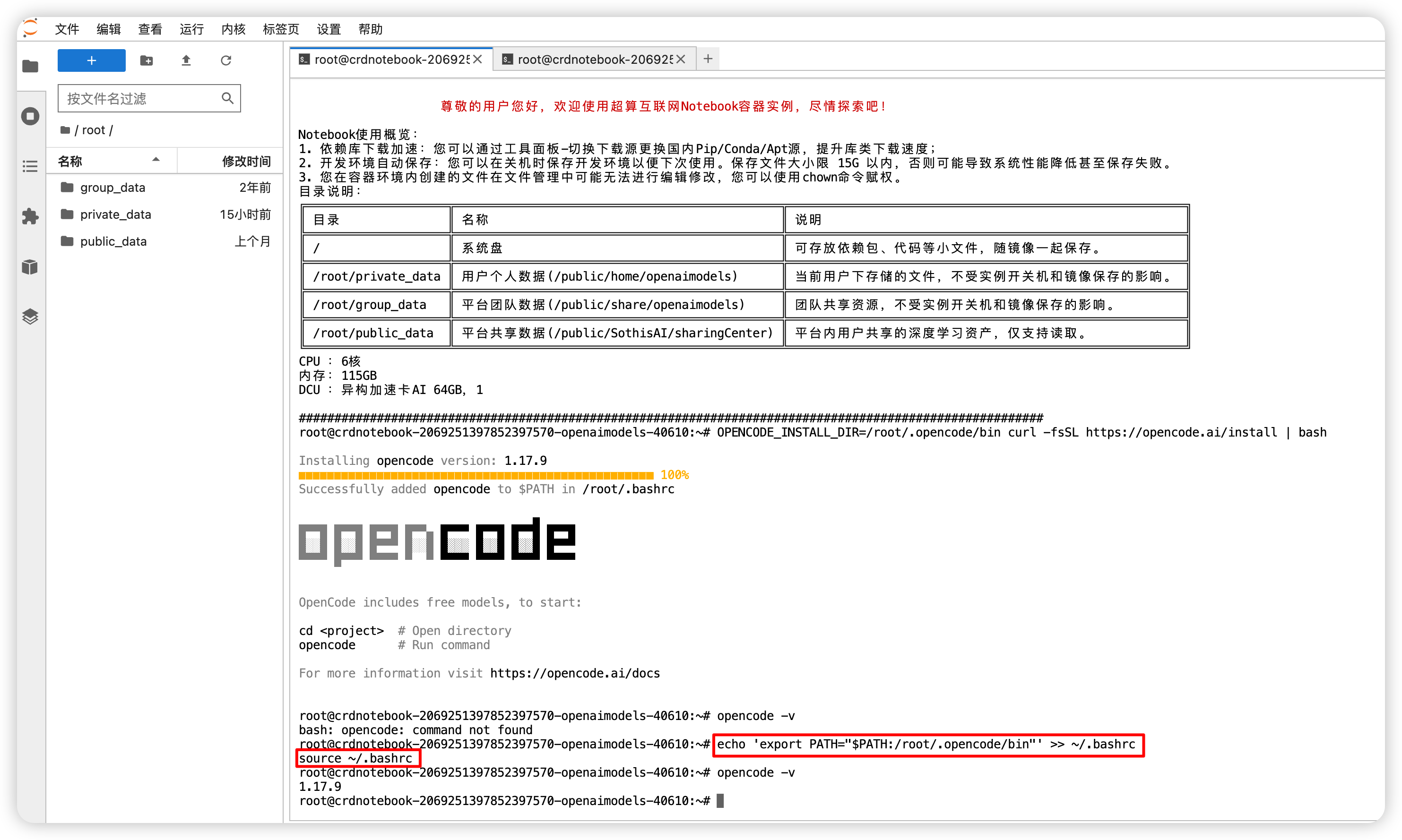Click the blue plus new launcher button
This screenshot has width=1402, height=840.
[x=92, y=60]
